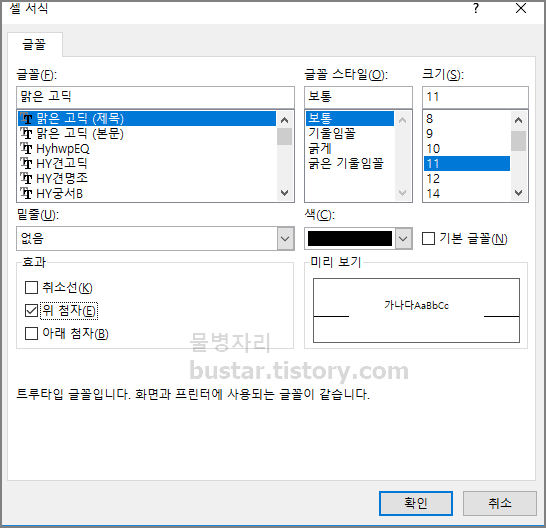Click font style list scroll down arrow

coord(403,193)
